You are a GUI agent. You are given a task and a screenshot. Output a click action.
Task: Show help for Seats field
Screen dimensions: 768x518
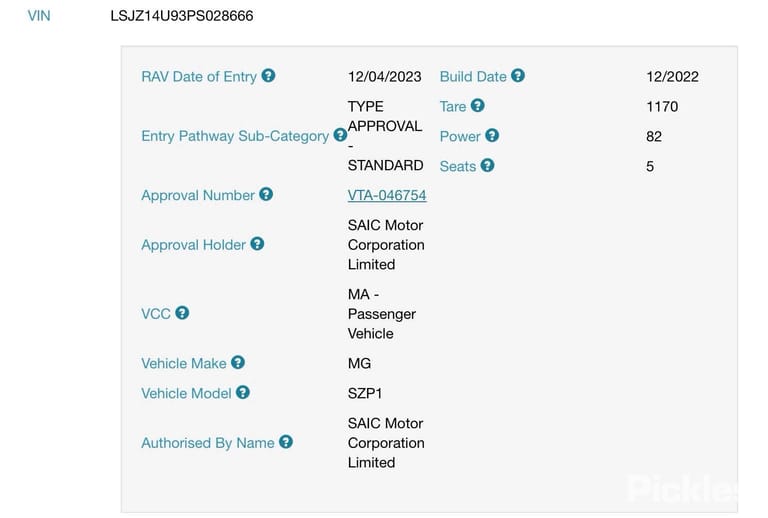pyautogui.click(x=487, y=165)
